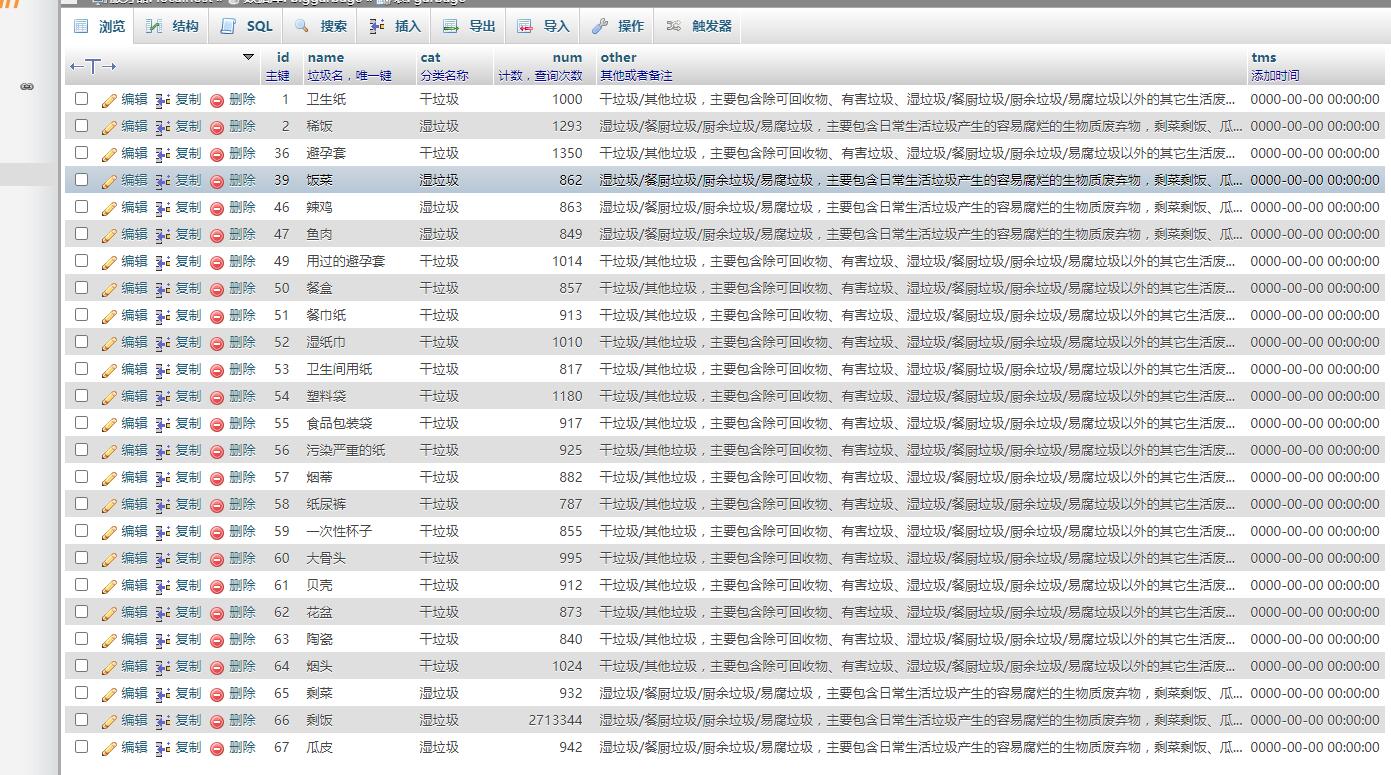Click the copy icon for 稀饭 row
Image resolution: width=1391 pixels, height=775 pixels.
[164, 127]
